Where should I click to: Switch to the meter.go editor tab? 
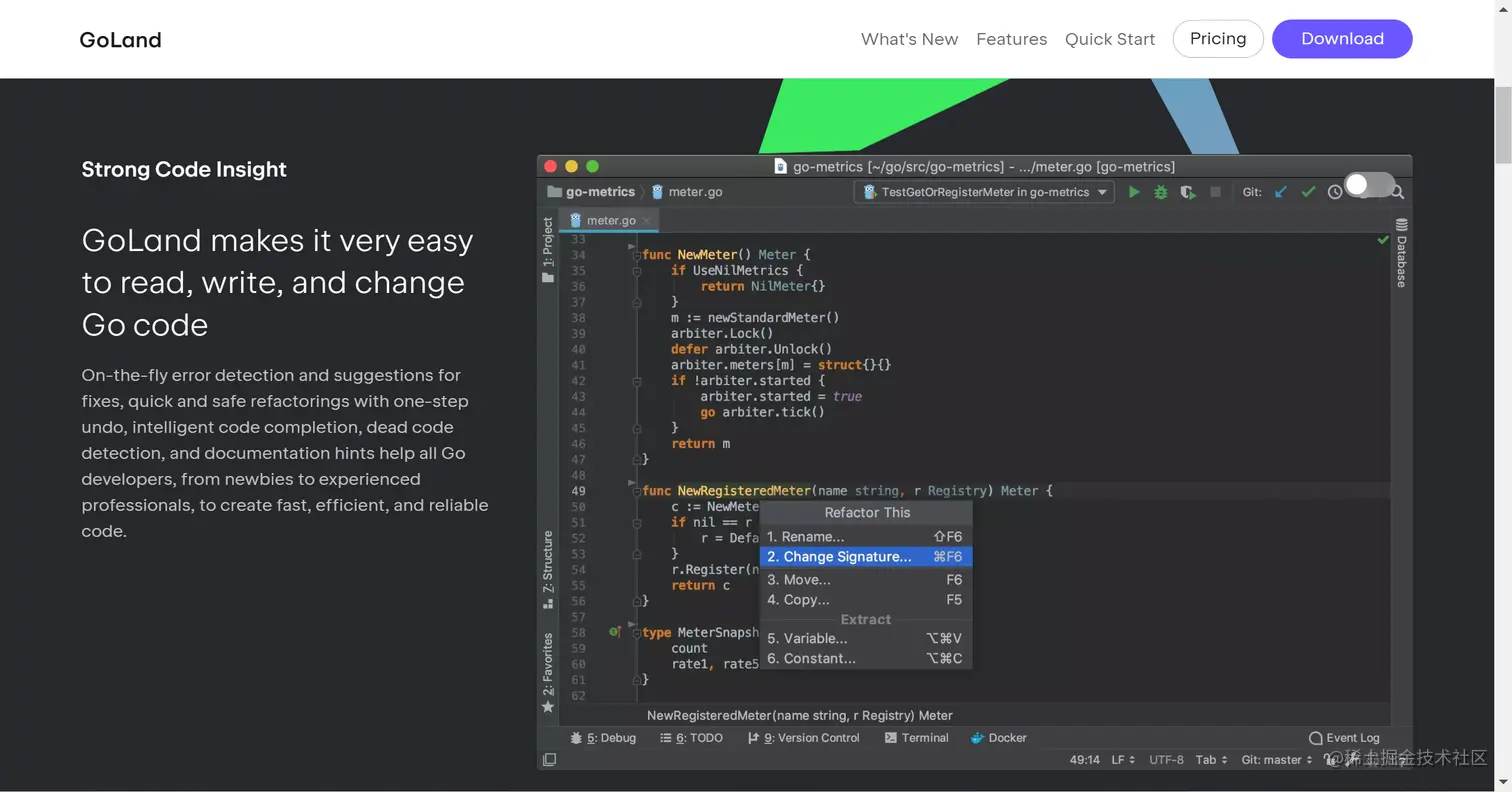(609, 220)
